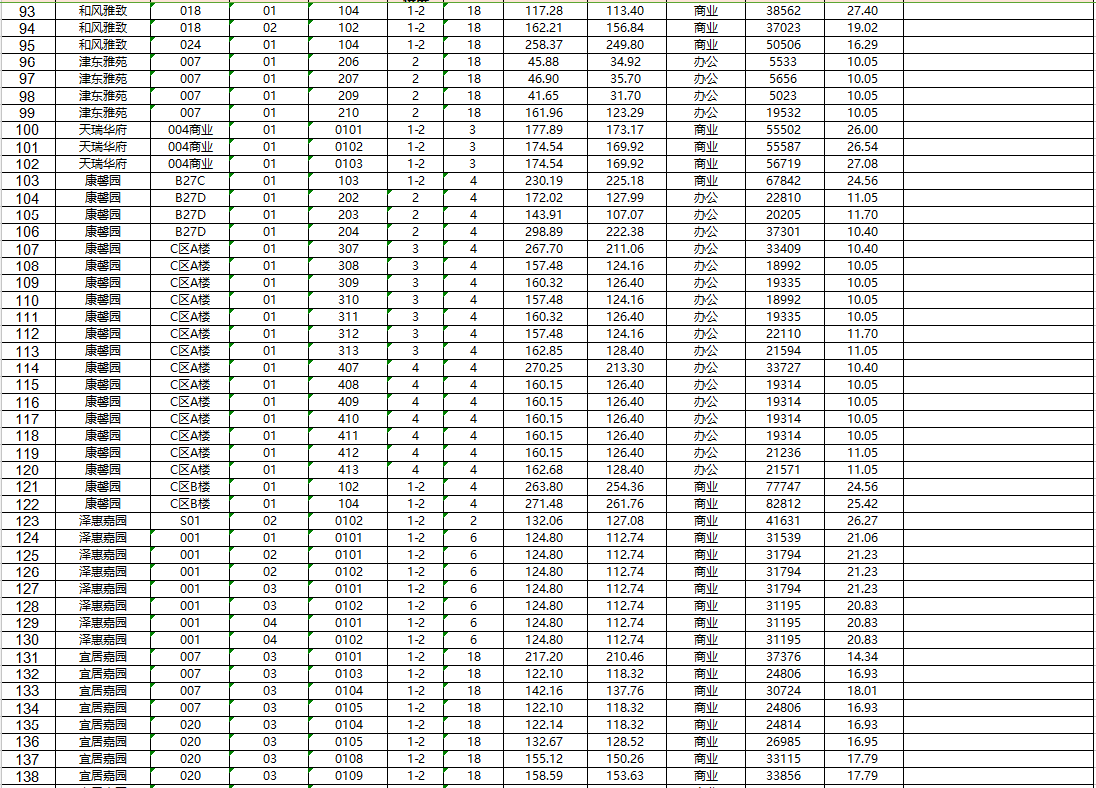Screen dimensions: 1096x788
Task: Click the S01 cell in row 123
Action: [x=190, y=521]
